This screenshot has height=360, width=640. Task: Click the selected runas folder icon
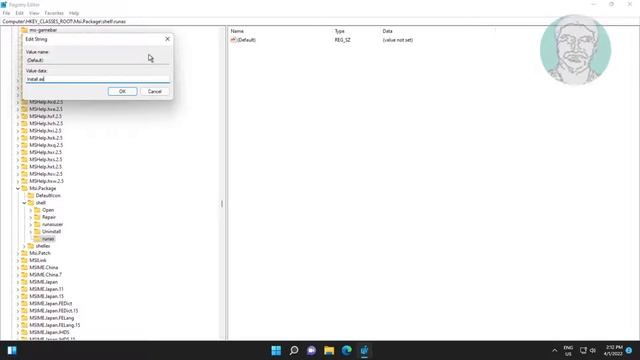coord(38,239)
